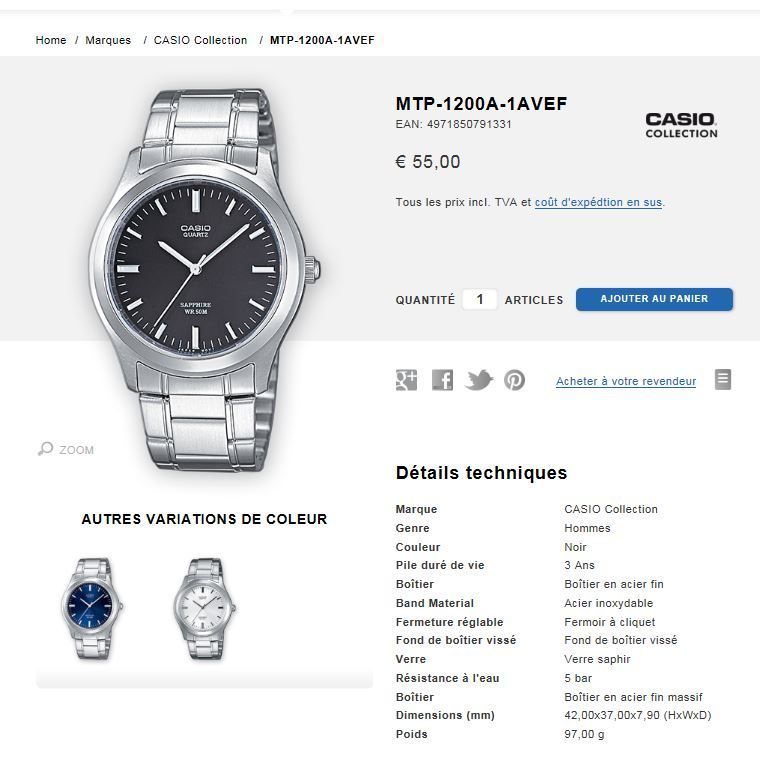Tweet this watch via Twitter icon
This screenshot has width=760, height=764.
pos(478,380)
